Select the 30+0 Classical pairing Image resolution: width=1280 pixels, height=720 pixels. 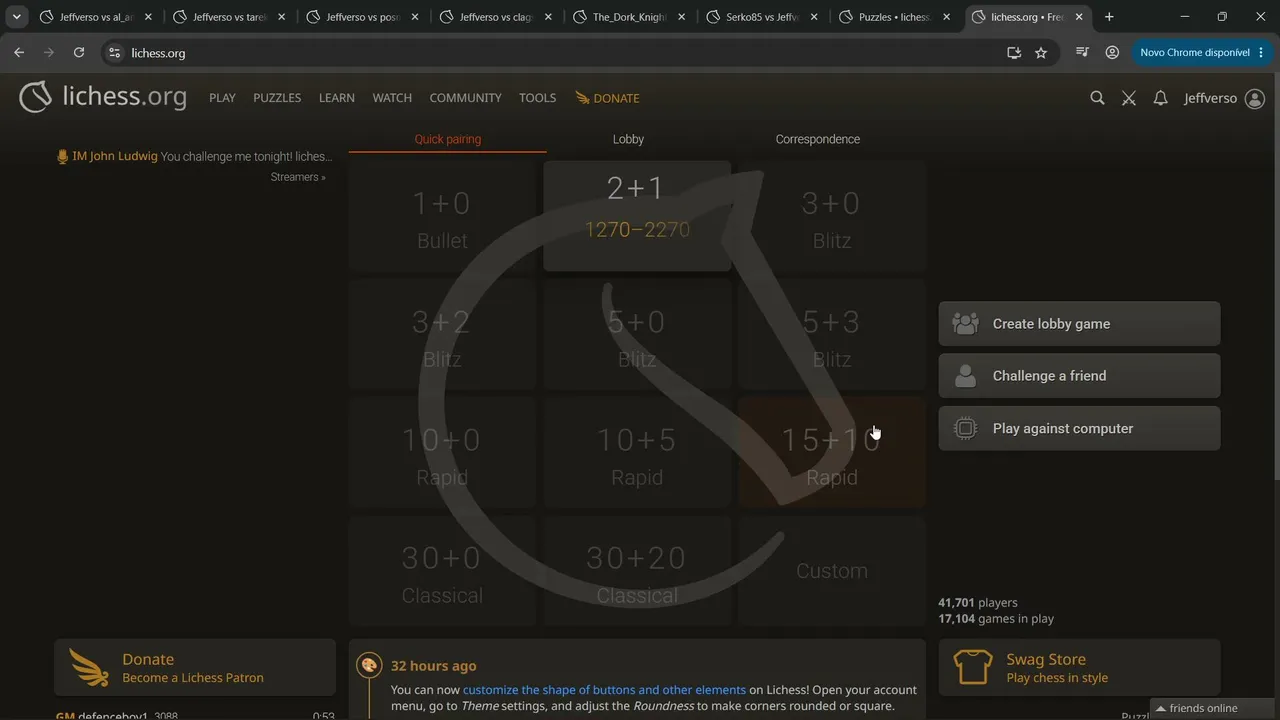442,571
